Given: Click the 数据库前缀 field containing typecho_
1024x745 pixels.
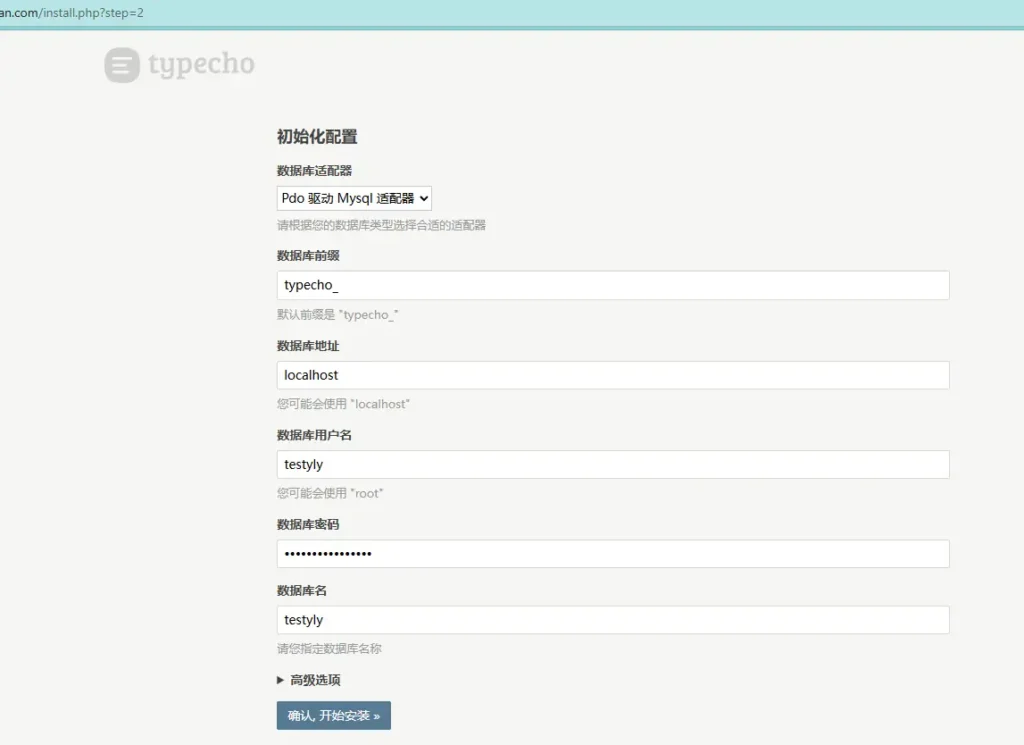Looking at the screenshot, I should [x=612, y=285].
